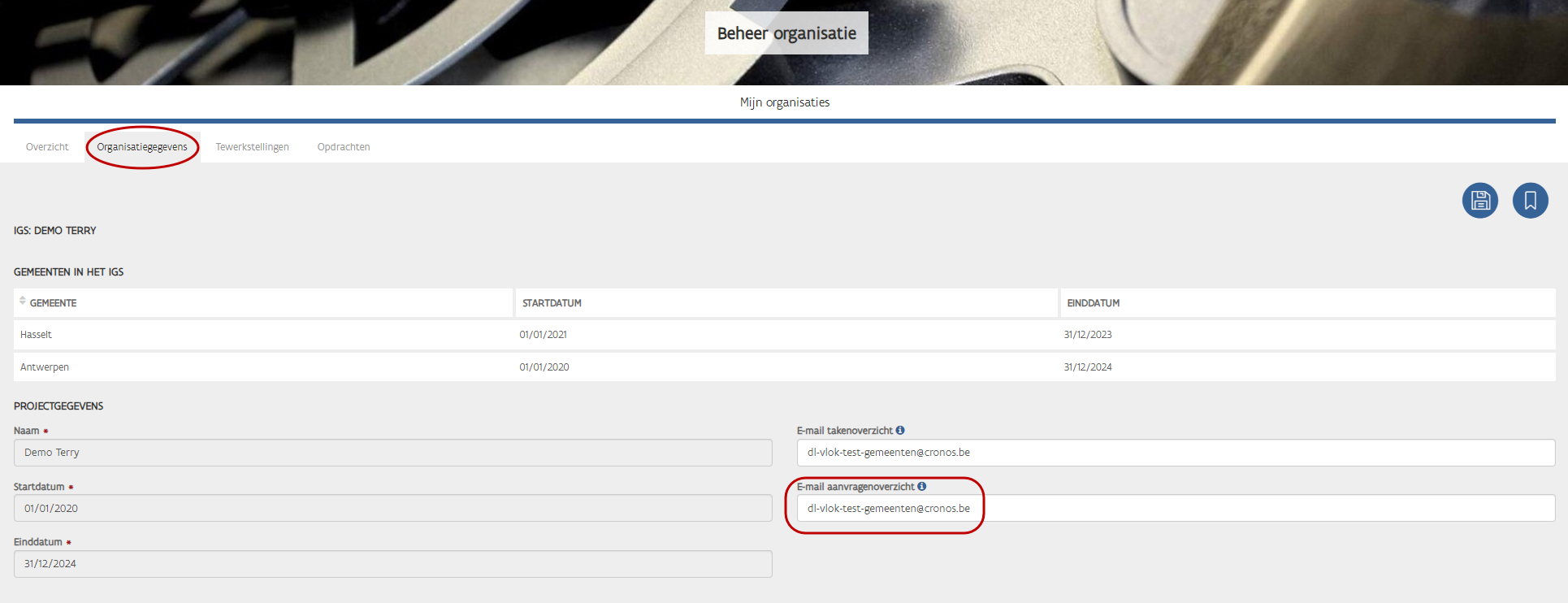
Task: Click the bookmark icon button
Action: click(x=1530, y=200)
